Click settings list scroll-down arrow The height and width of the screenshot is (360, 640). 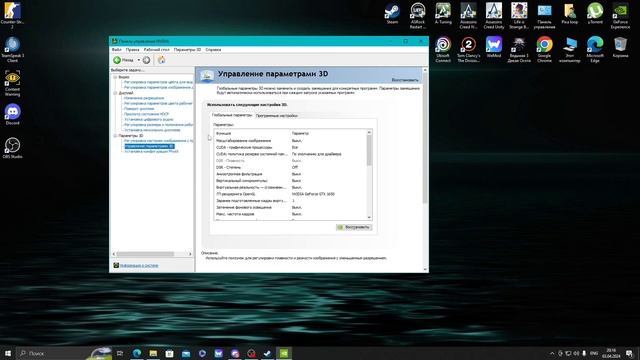click(369, 218)
